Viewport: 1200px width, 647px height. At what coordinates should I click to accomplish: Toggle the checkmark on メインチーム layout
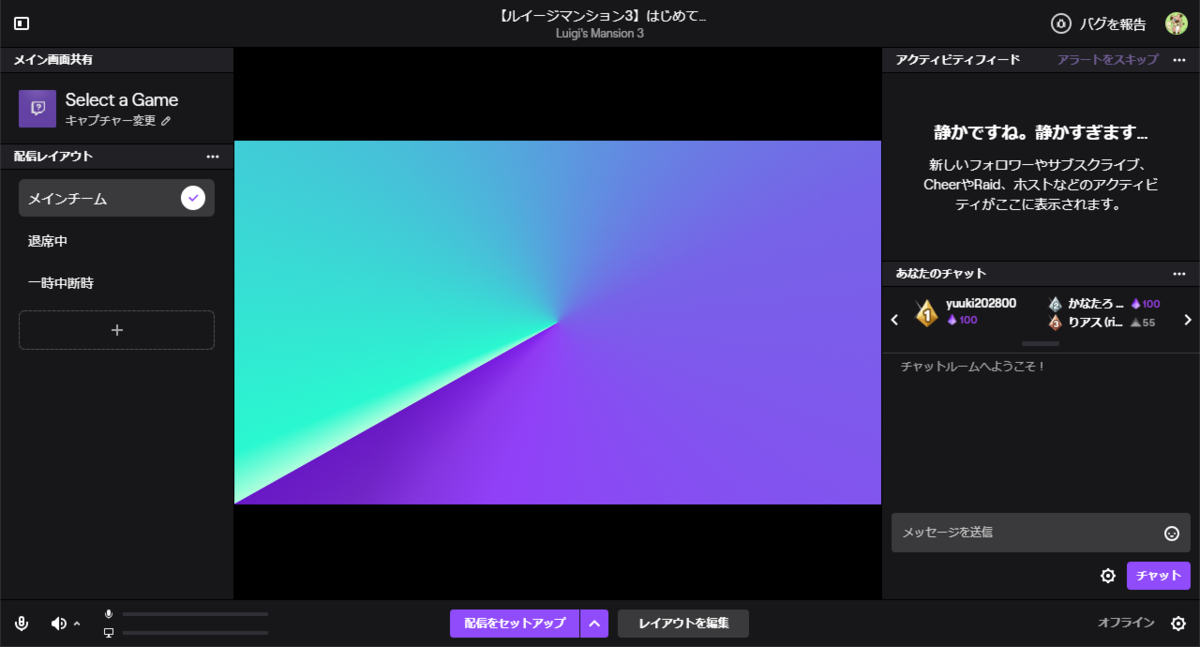(192, 198)
